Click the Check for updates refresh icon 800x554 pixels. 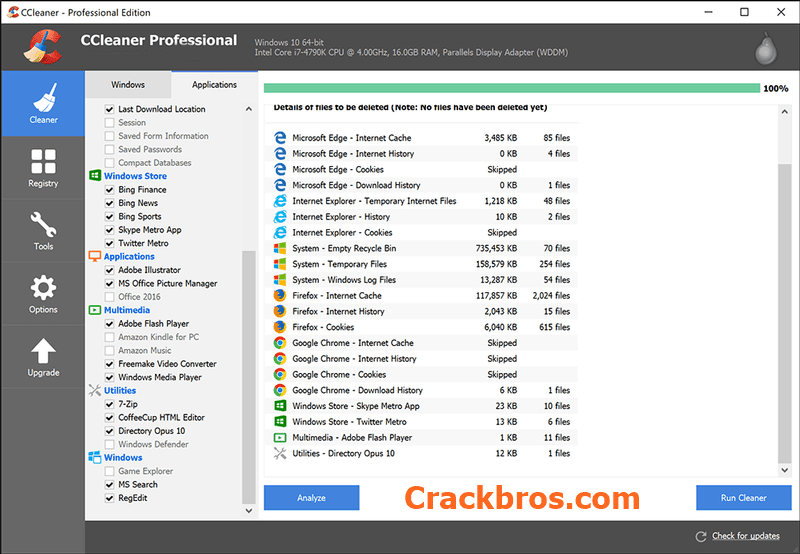coord(701,536)
